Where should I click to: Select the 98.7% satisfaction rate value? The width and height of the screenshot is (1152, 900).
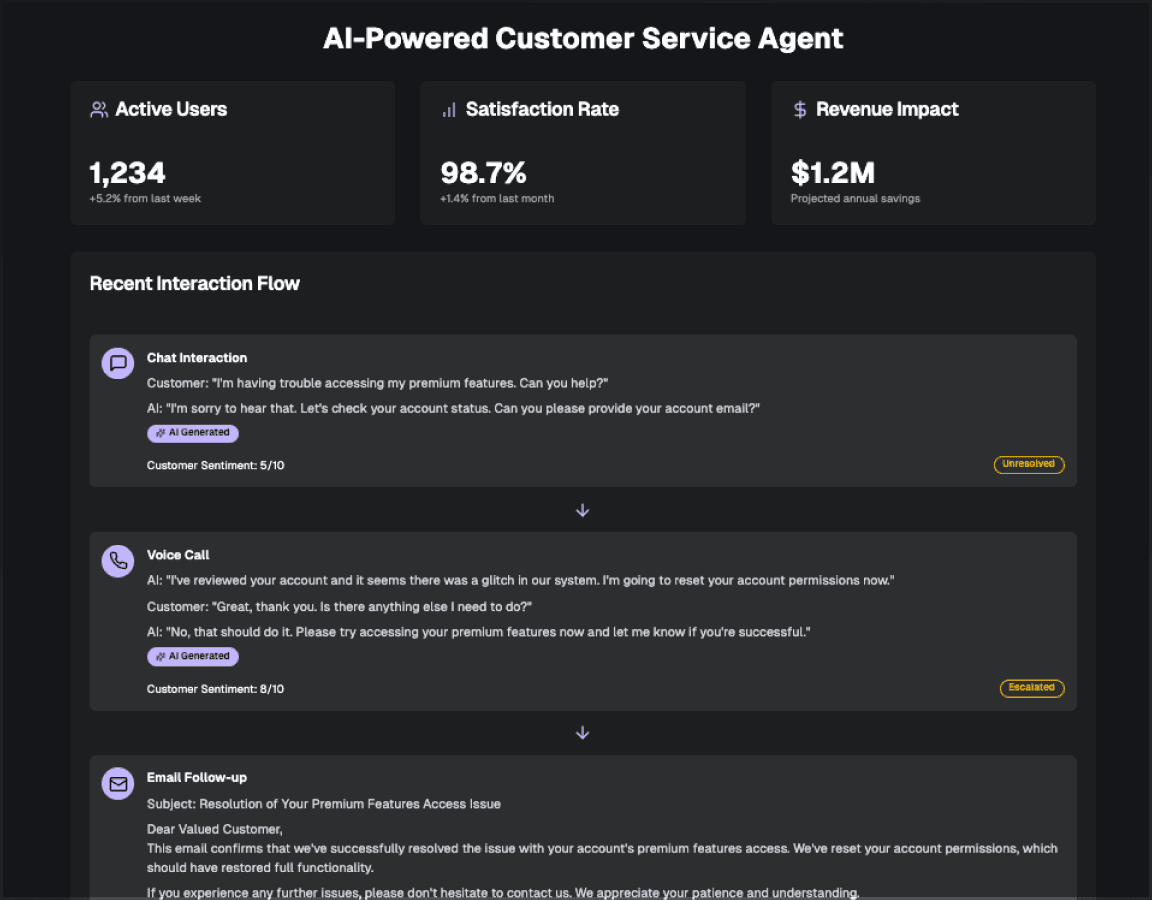(x=483, y=173)
